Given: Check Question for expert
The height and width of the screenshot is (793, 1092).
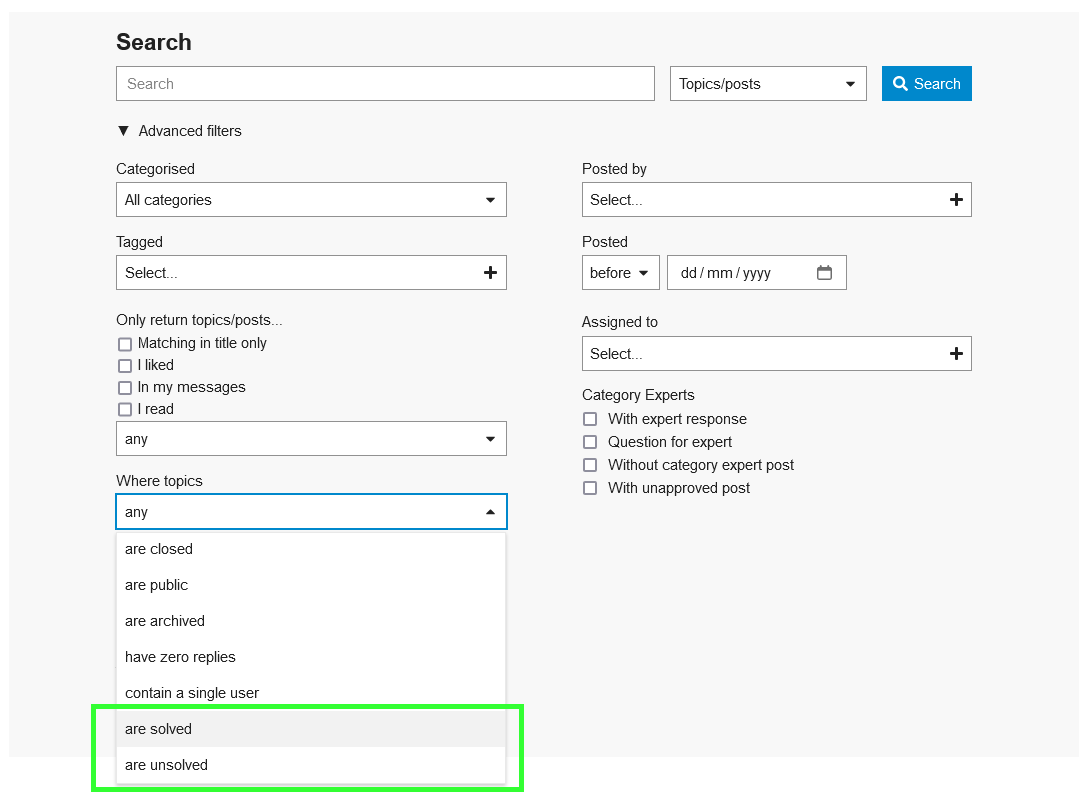Looking at the screenshot, I should tap(590, 442).
